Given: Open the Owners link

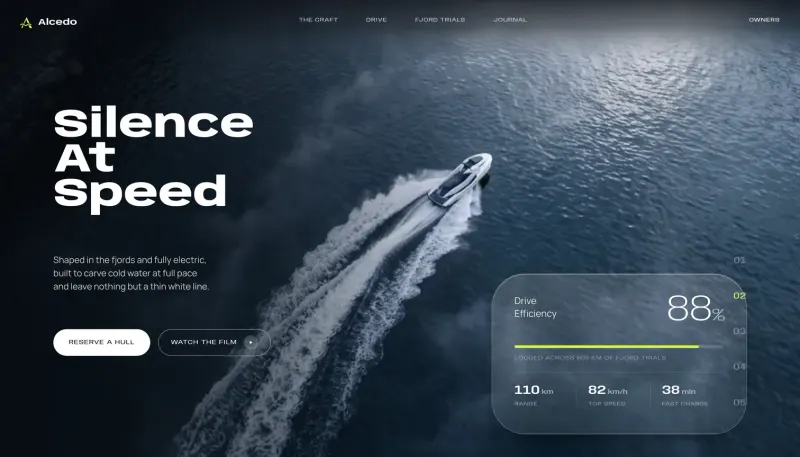Looking at the screenshot, I should pos(764,20).
